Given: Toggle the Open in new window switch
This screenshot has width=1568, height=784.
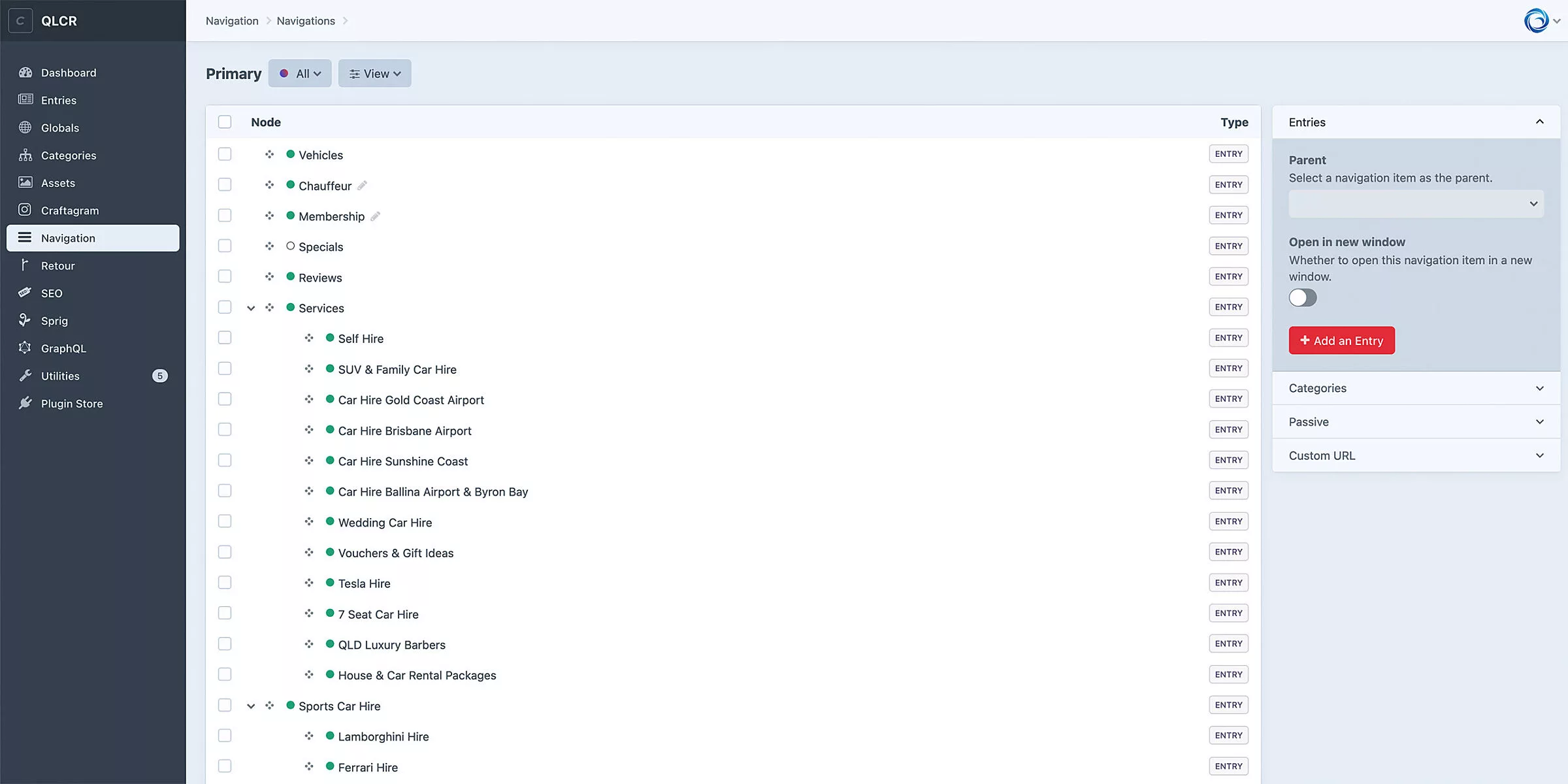Looking at the screenshot, I should [x=1303, y=298].
